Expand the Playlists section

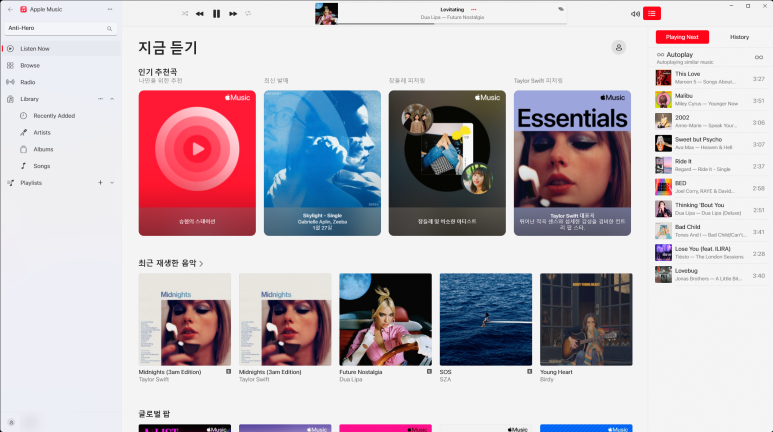pos(112,182)
